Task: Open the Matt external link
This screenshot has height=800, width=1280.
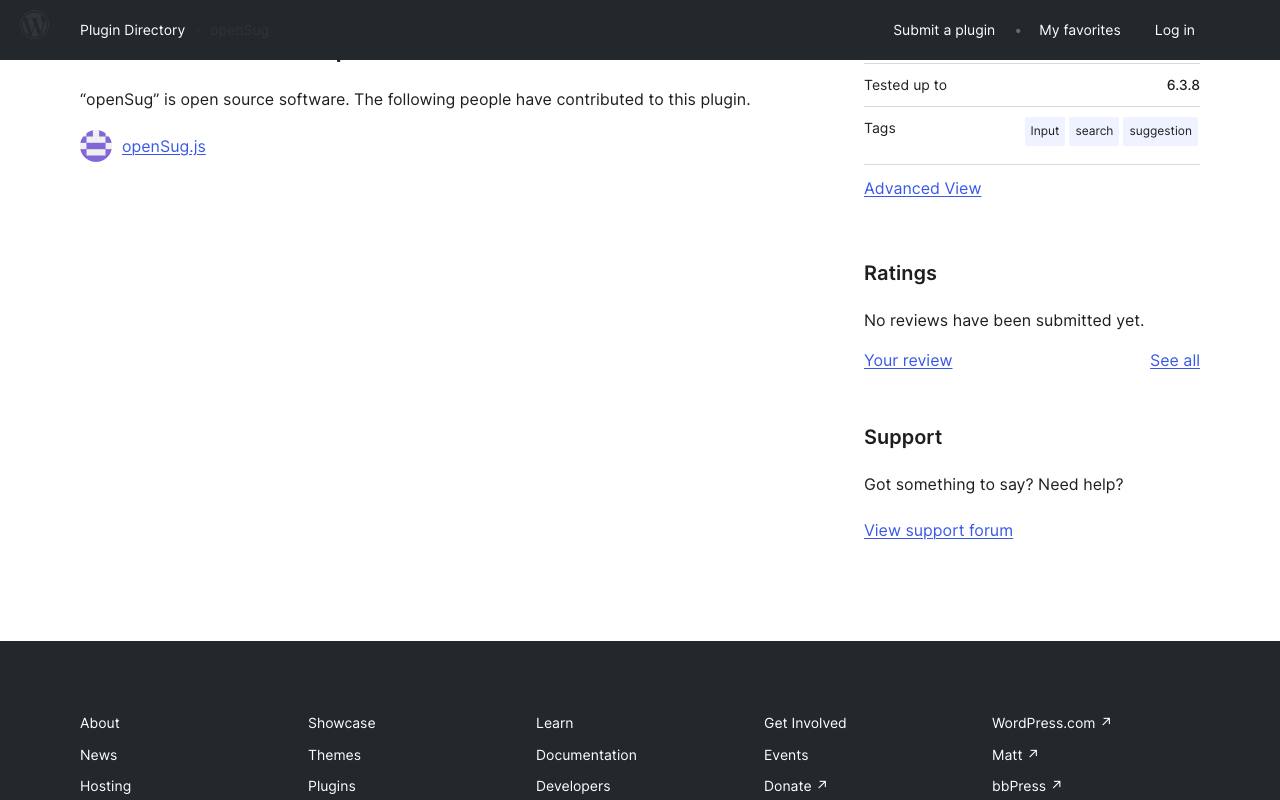Action: coord(1015,755)
